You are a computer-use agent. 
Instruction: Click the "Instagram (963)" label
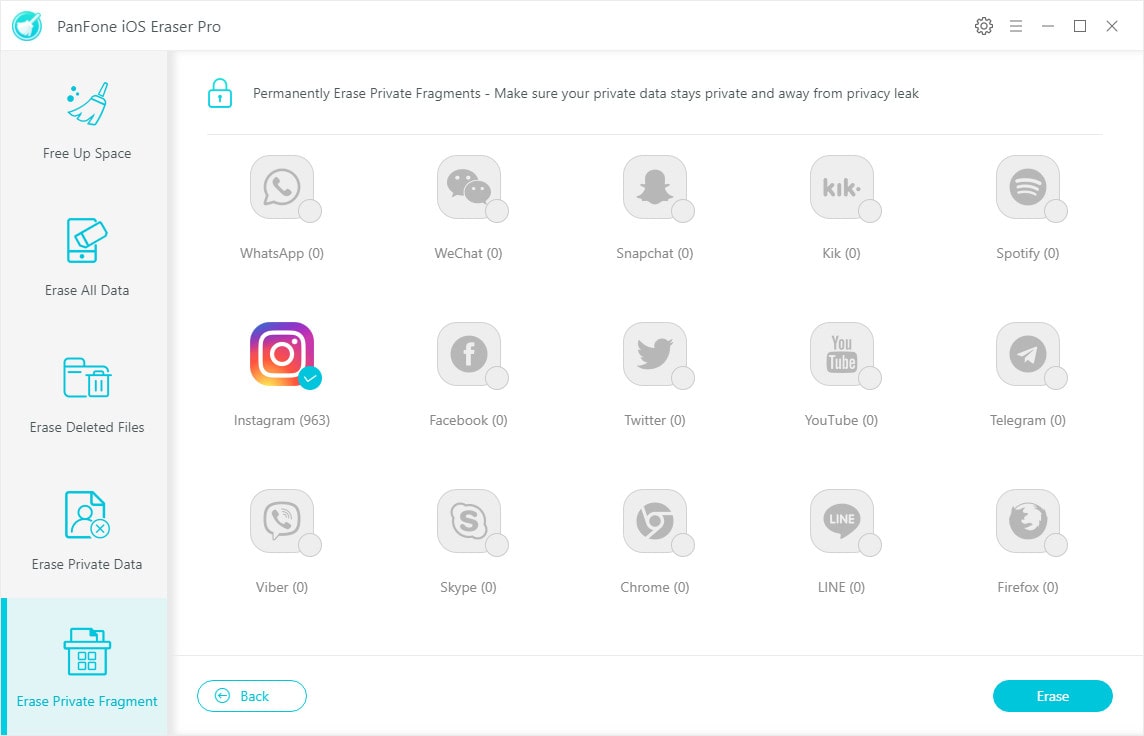point(282,420)
